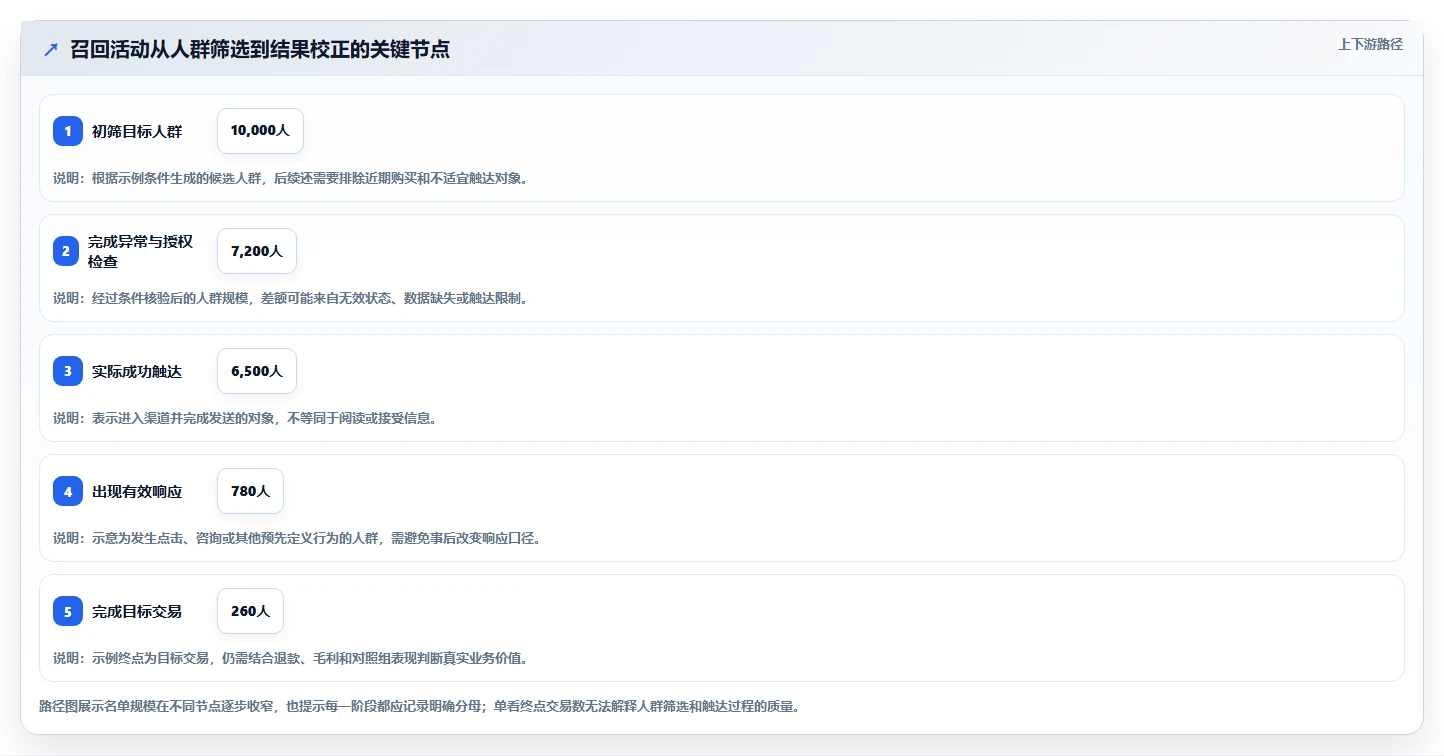The height and width of the screenshot is (756, 1444).
Task: Click the 7,200人 value chip
Action: coord(257,251)
